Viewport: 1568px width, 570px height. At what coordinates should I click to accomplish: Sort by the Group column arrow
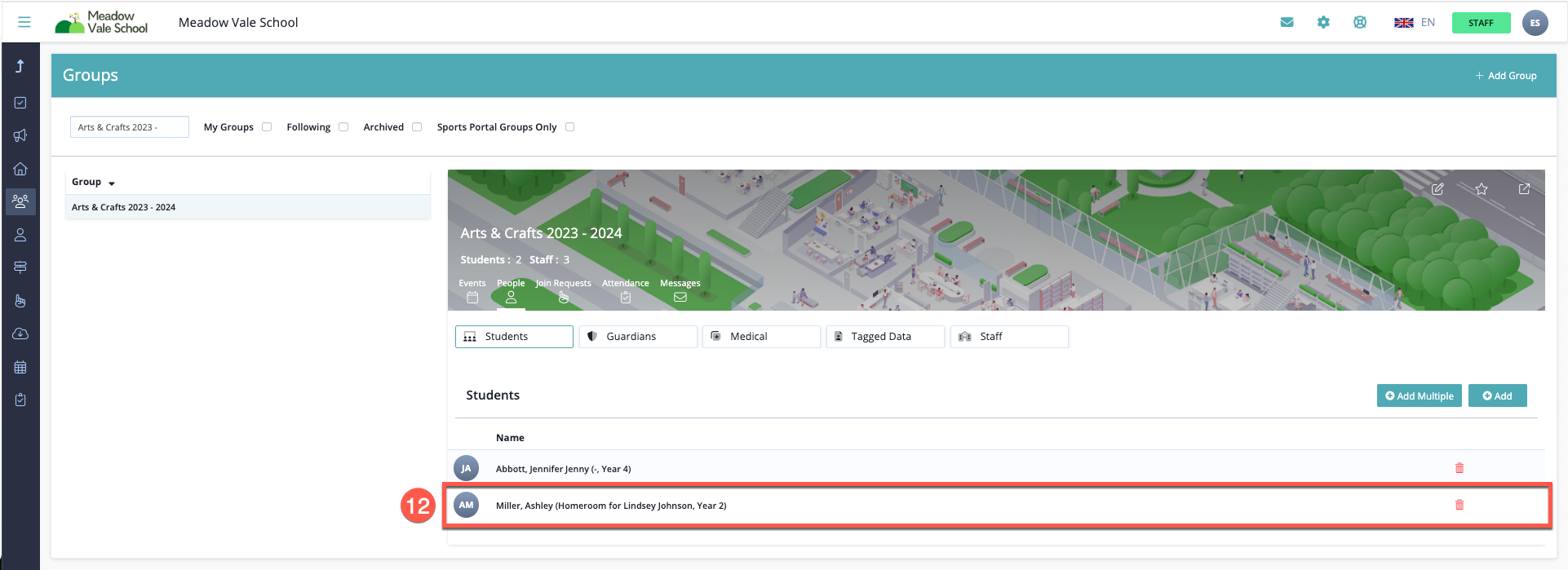coord(112,183)
